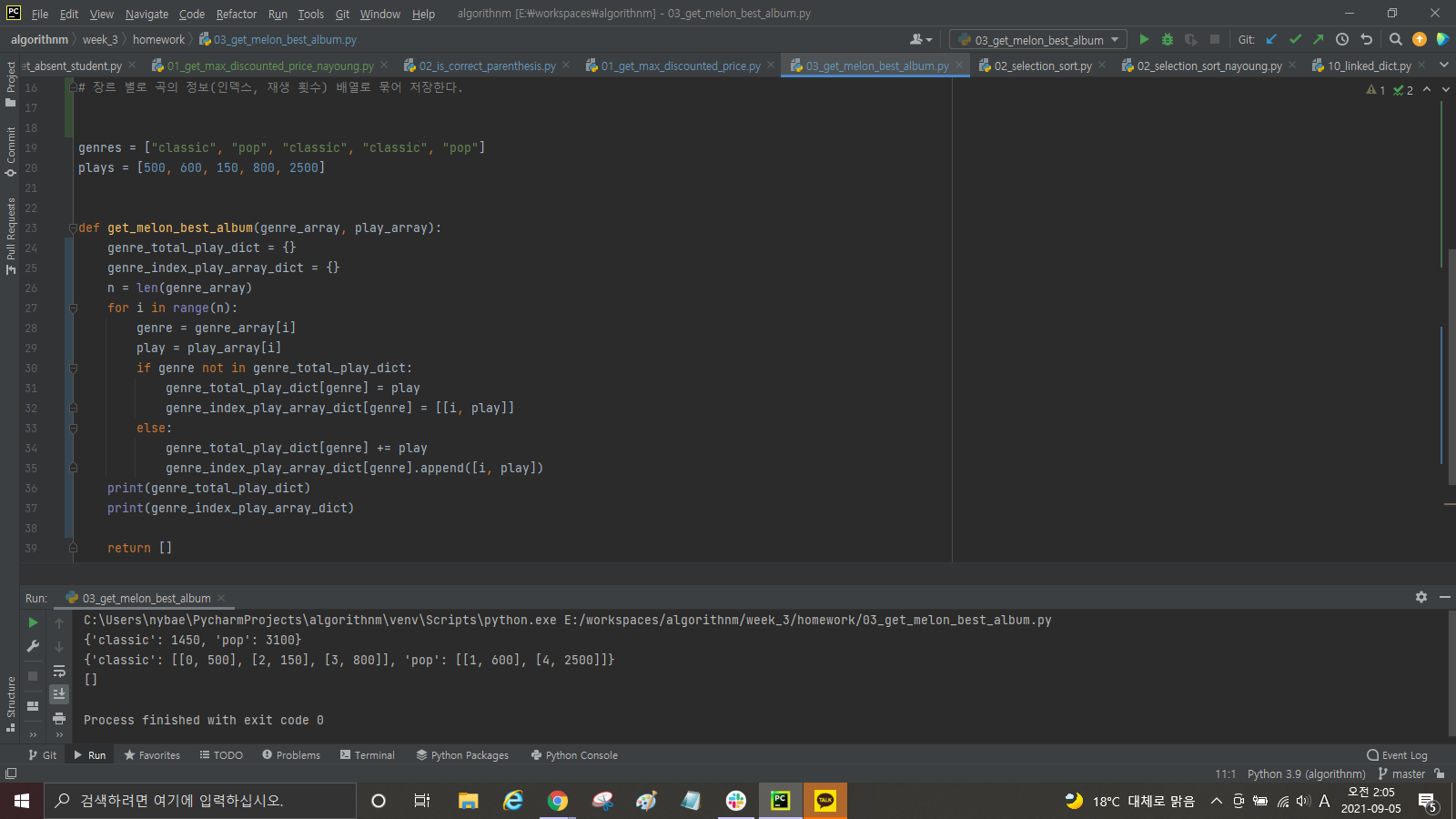This screenshot has height=819, width=1456.
Task: Run with coverage icon in toolbar
Action: (1190, 39)
